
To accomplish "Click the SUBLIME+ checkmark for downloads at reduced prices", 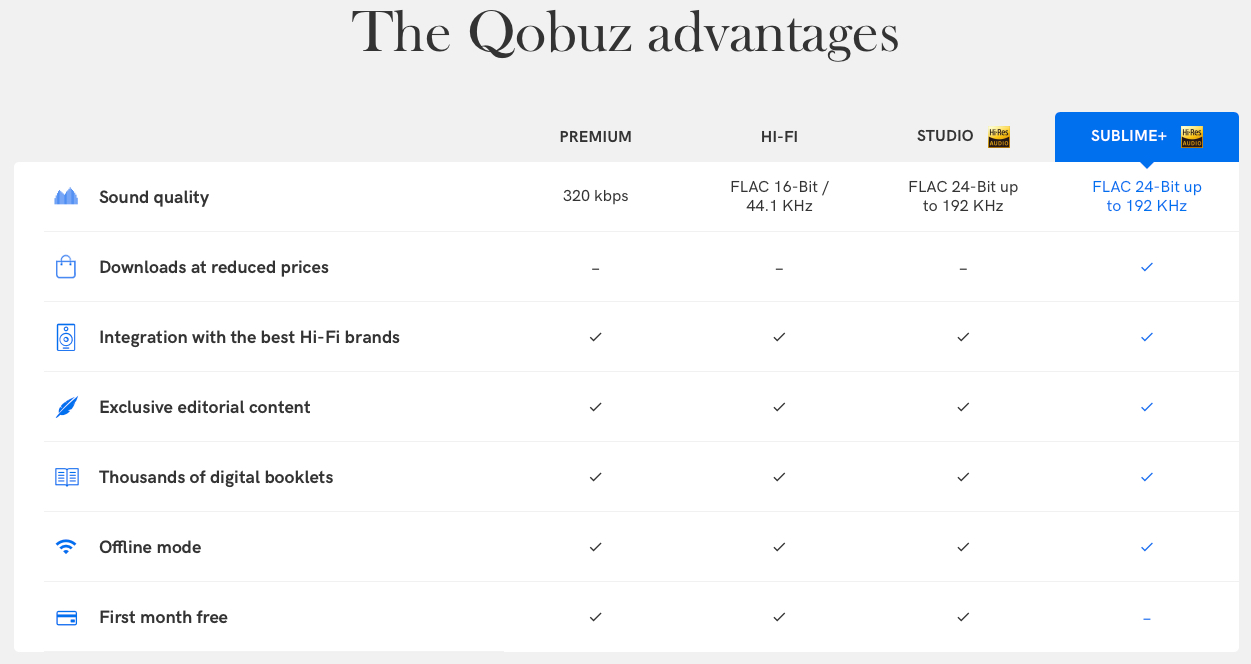I will tap(1147, 267).
